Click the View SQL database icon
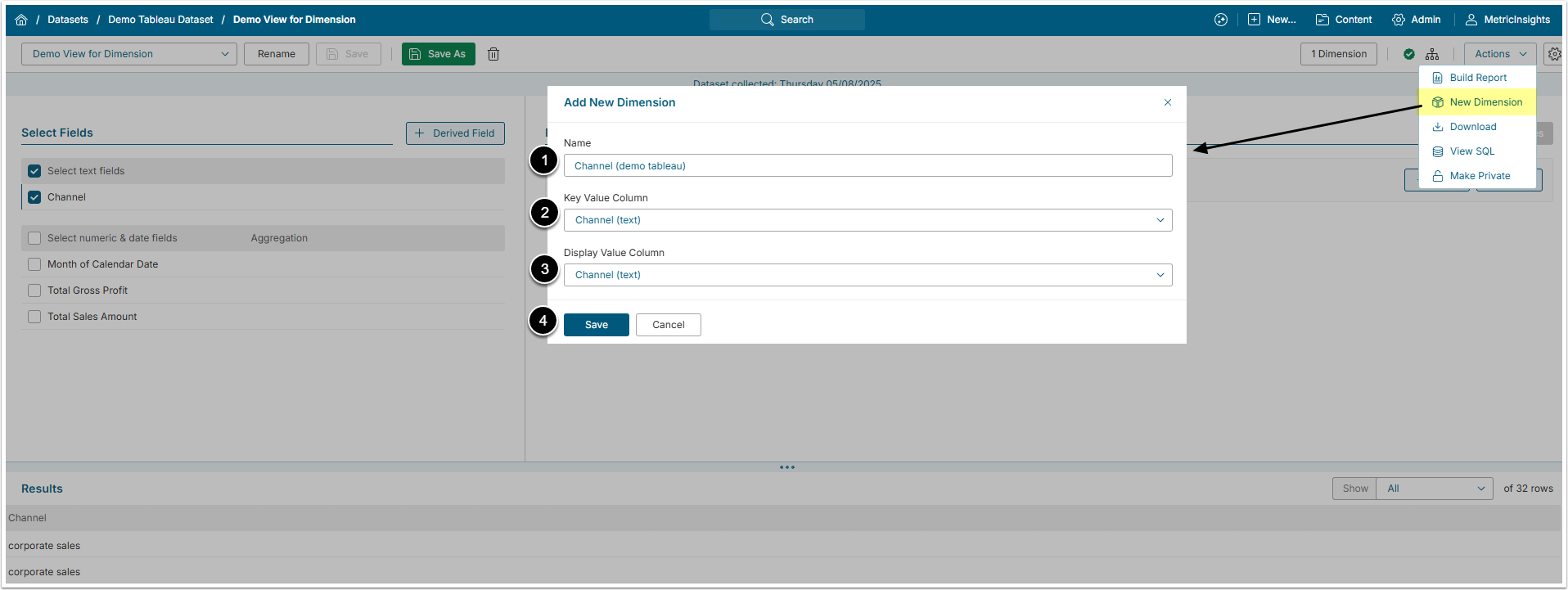 point(1438,151)
